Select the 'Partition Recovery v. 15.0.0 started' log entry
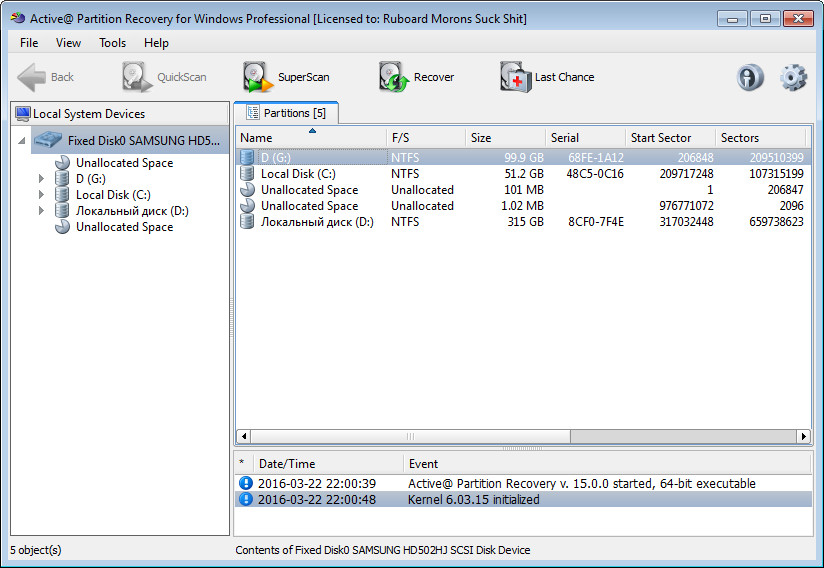Viewport: 824px width, 568px height. coord(523,483)
